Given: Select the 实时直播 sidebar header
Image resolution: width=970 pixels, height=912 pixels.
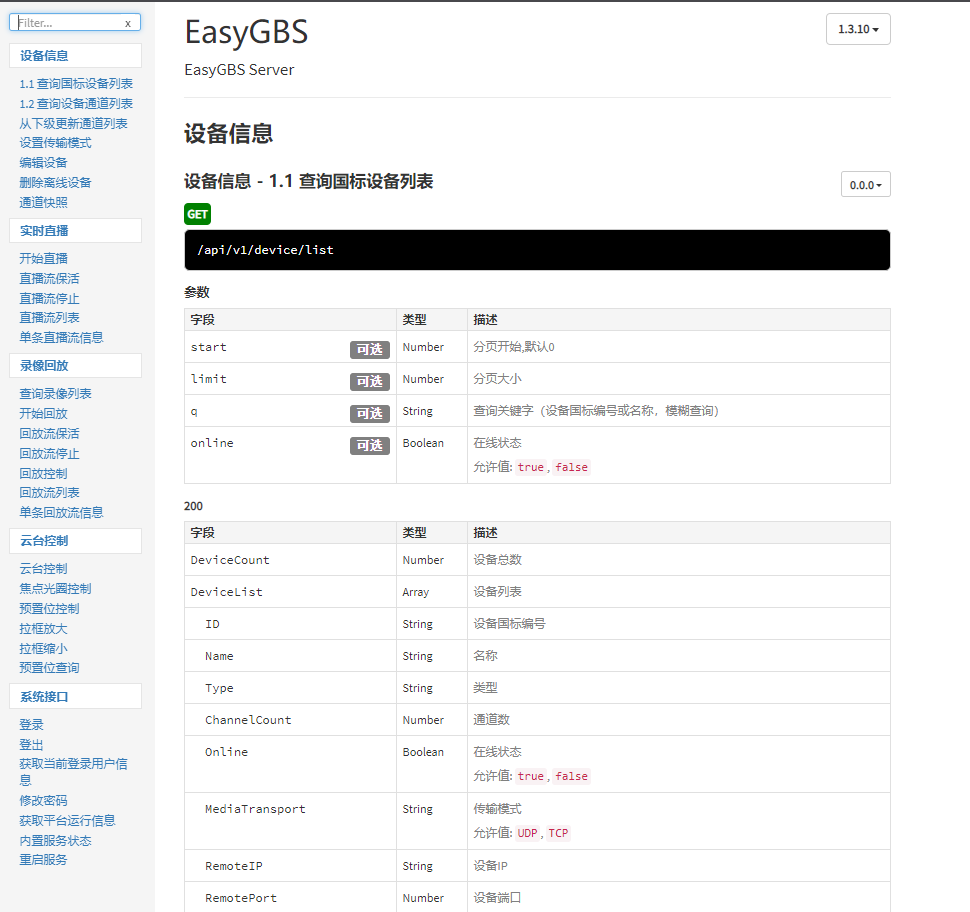Looking at the screenshot, I should pos(75,231).
